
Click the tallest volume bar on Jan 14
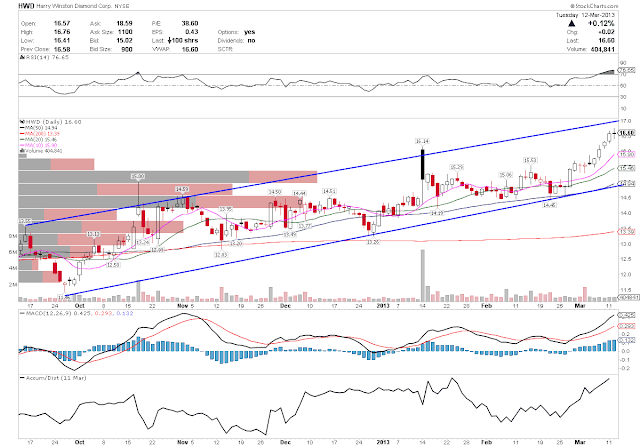pos(422,275)
